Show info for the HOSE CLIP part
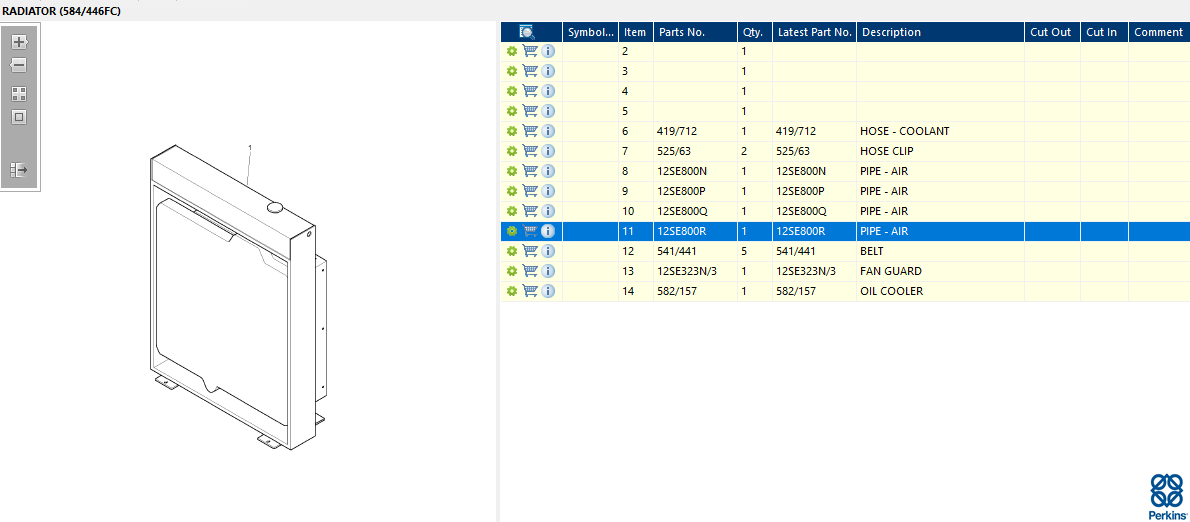The width and height of the screenshot is (1190, 522). [548, 151]
